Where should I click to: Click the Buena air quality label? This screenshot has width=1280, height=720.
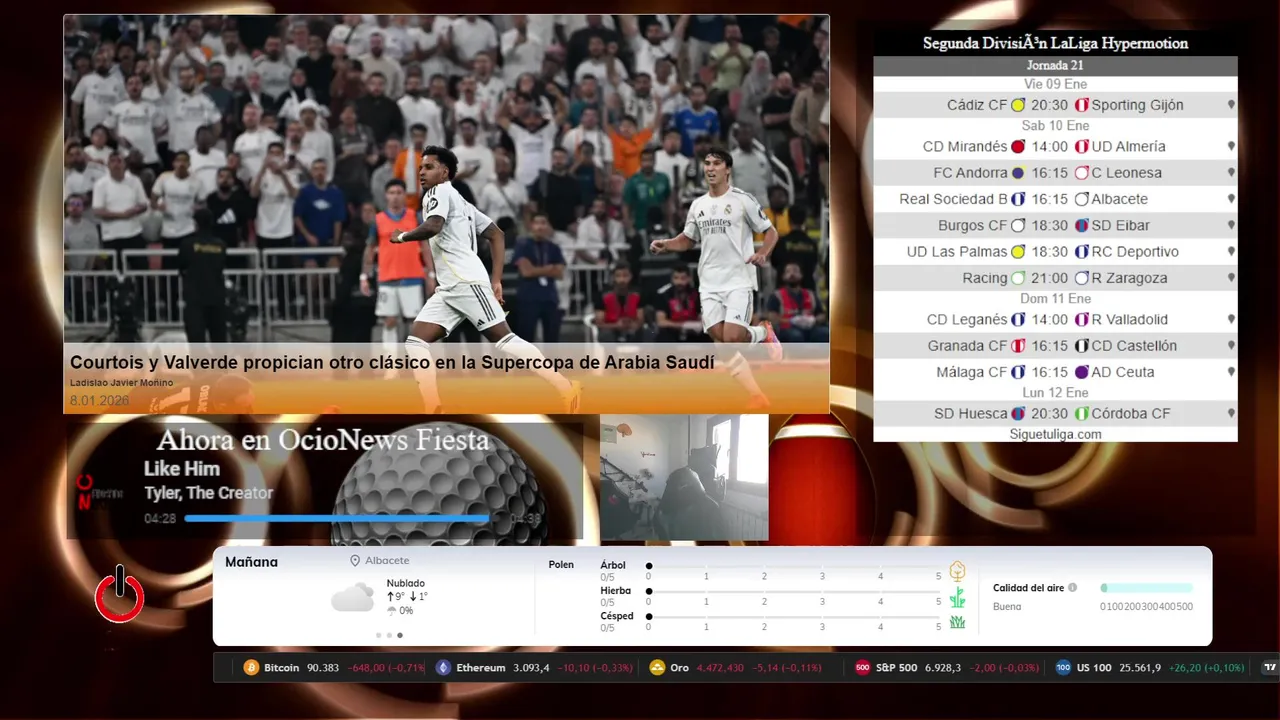coord(1007,606)
